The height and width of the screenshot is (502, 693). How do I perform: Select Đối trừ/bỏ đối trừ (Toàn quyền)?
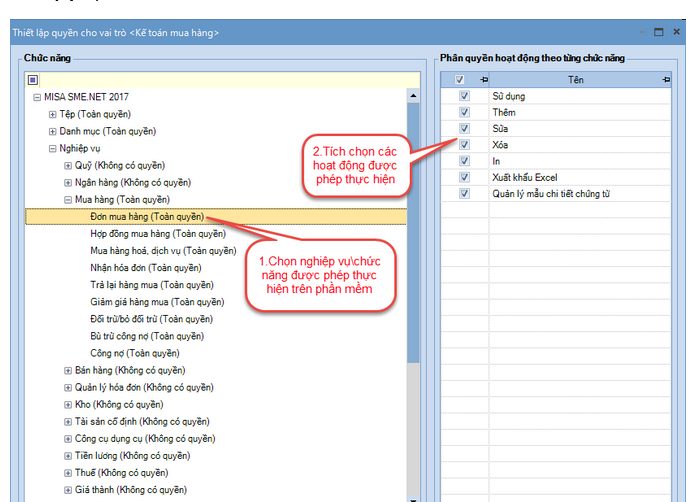[151, 319]
